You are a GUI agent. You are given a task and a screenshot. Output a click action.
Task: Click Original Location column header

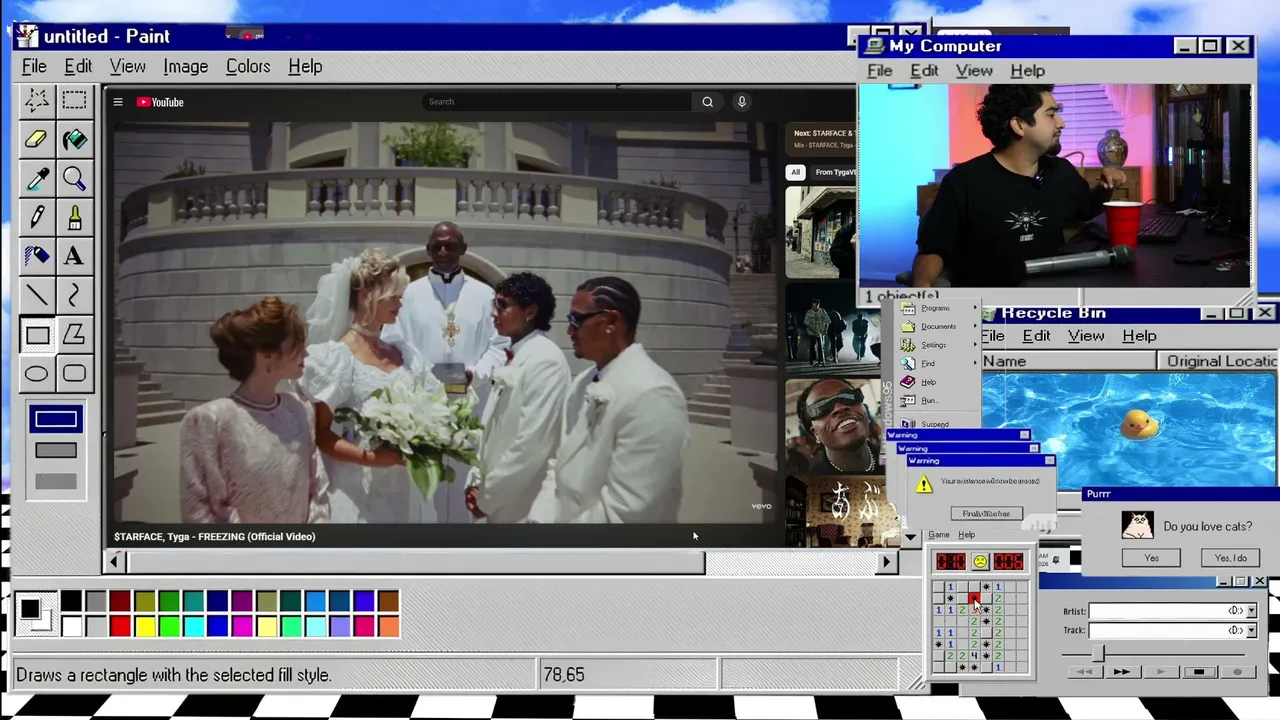click(x=1217, y=361)
